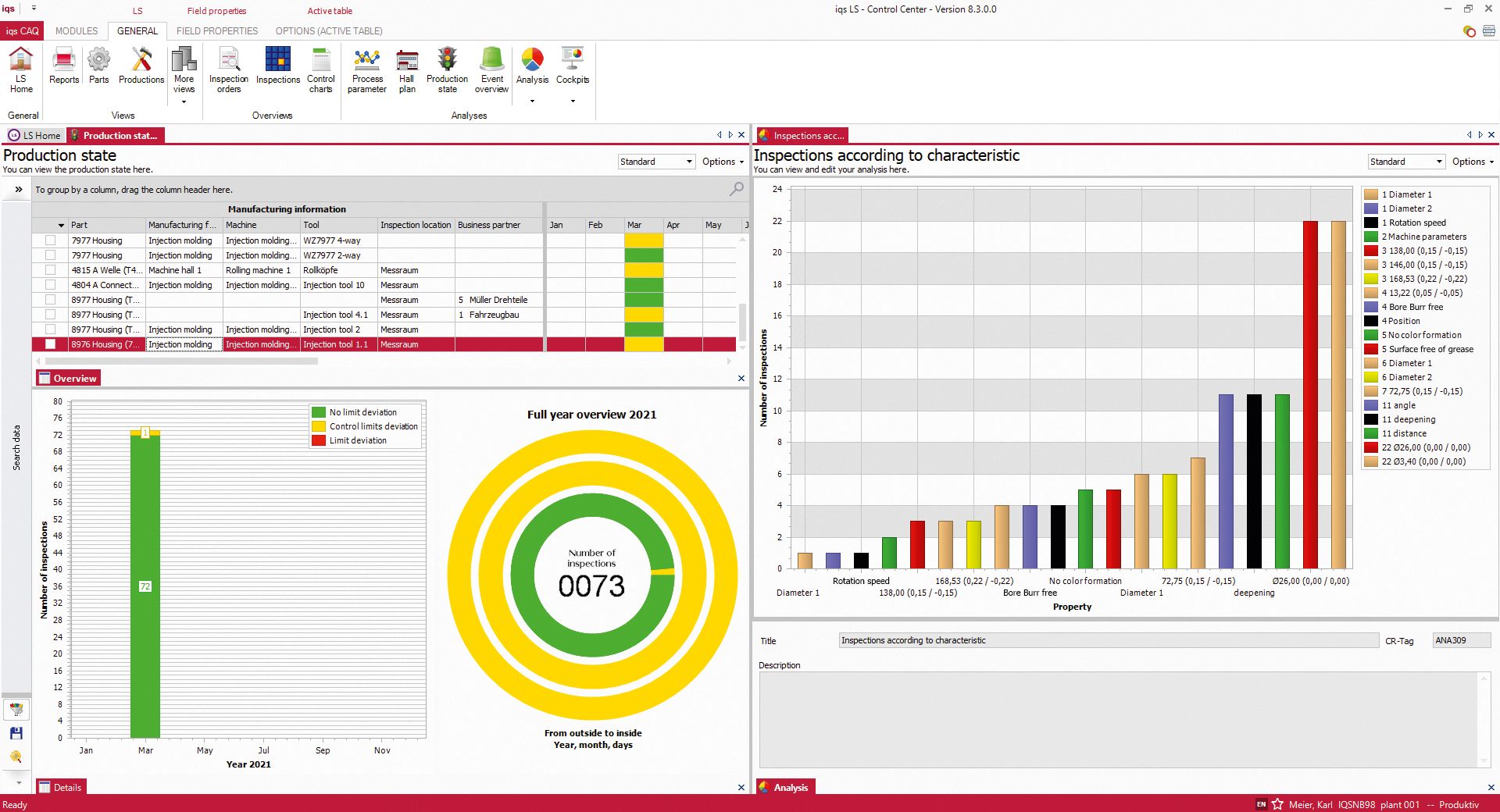
Task: Close the Overview panel
Action: click(x=741, y=378)
